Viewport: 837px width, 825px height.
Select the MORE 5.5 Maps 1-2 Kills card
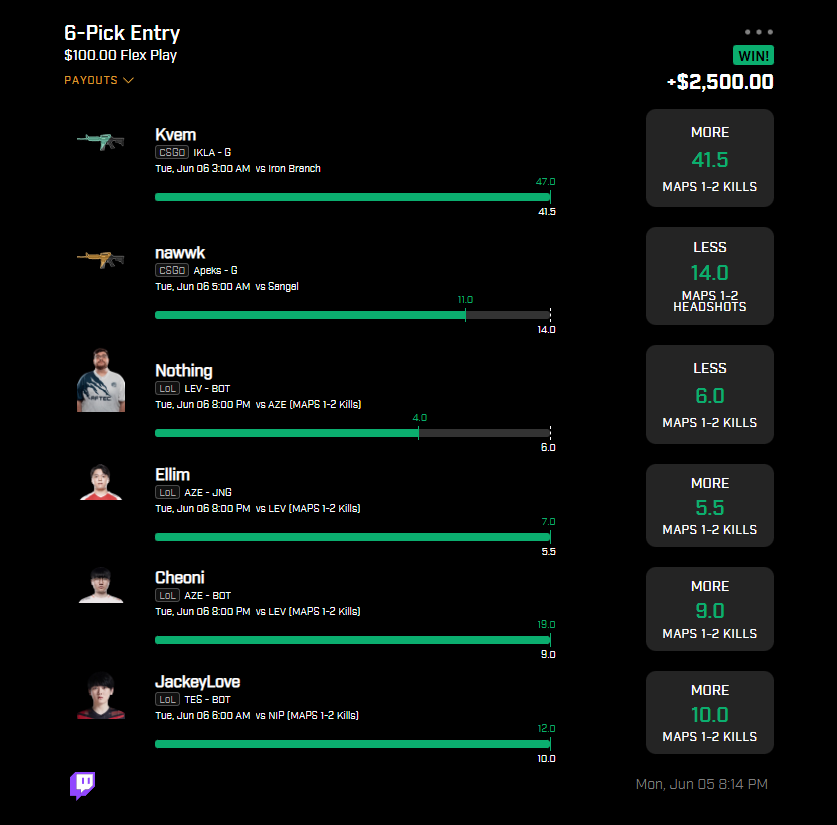pos(709,505)
